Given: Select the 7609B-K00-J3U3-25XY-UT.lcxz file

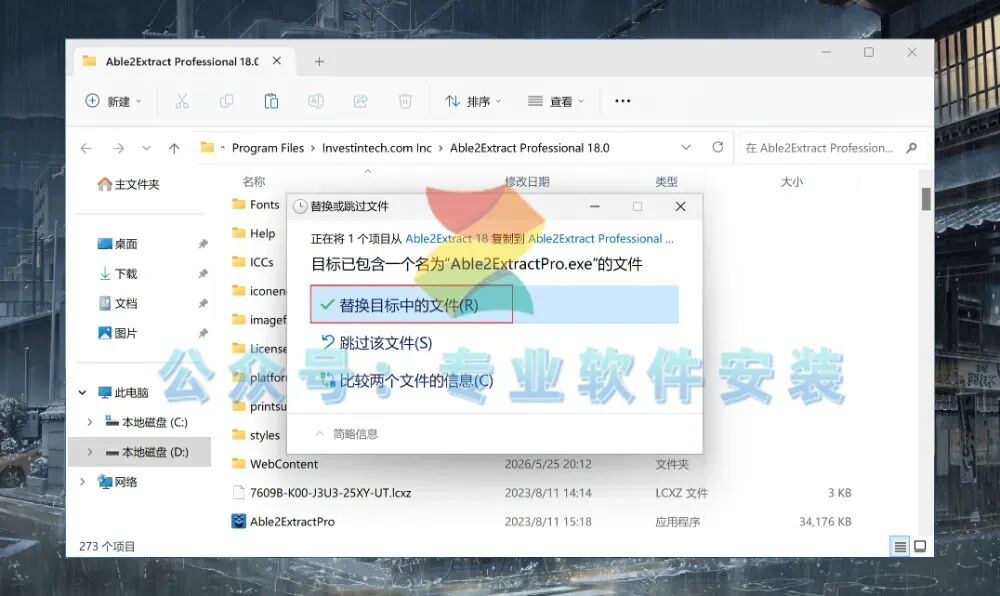Looking at the screenshot, I should point(321,493).
